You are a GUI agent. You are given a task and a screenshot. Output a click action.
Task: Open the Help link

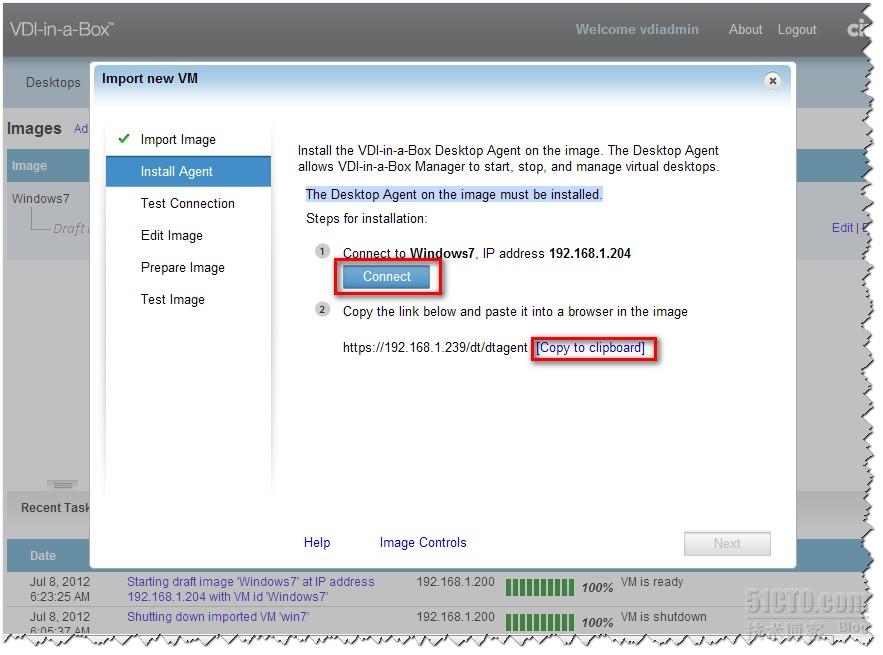[317, 542]
